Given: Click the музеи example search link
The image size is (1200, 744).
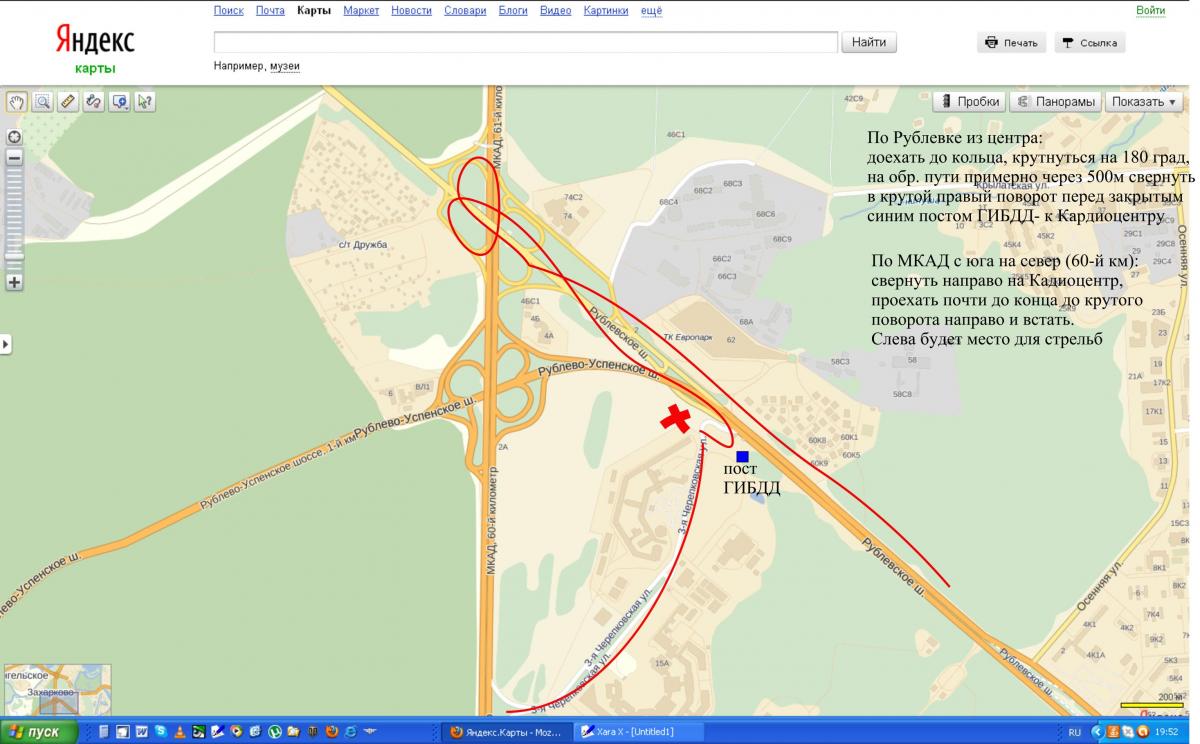Looking at the screenshot, I should pyautogui.click(x=285, y=66).
